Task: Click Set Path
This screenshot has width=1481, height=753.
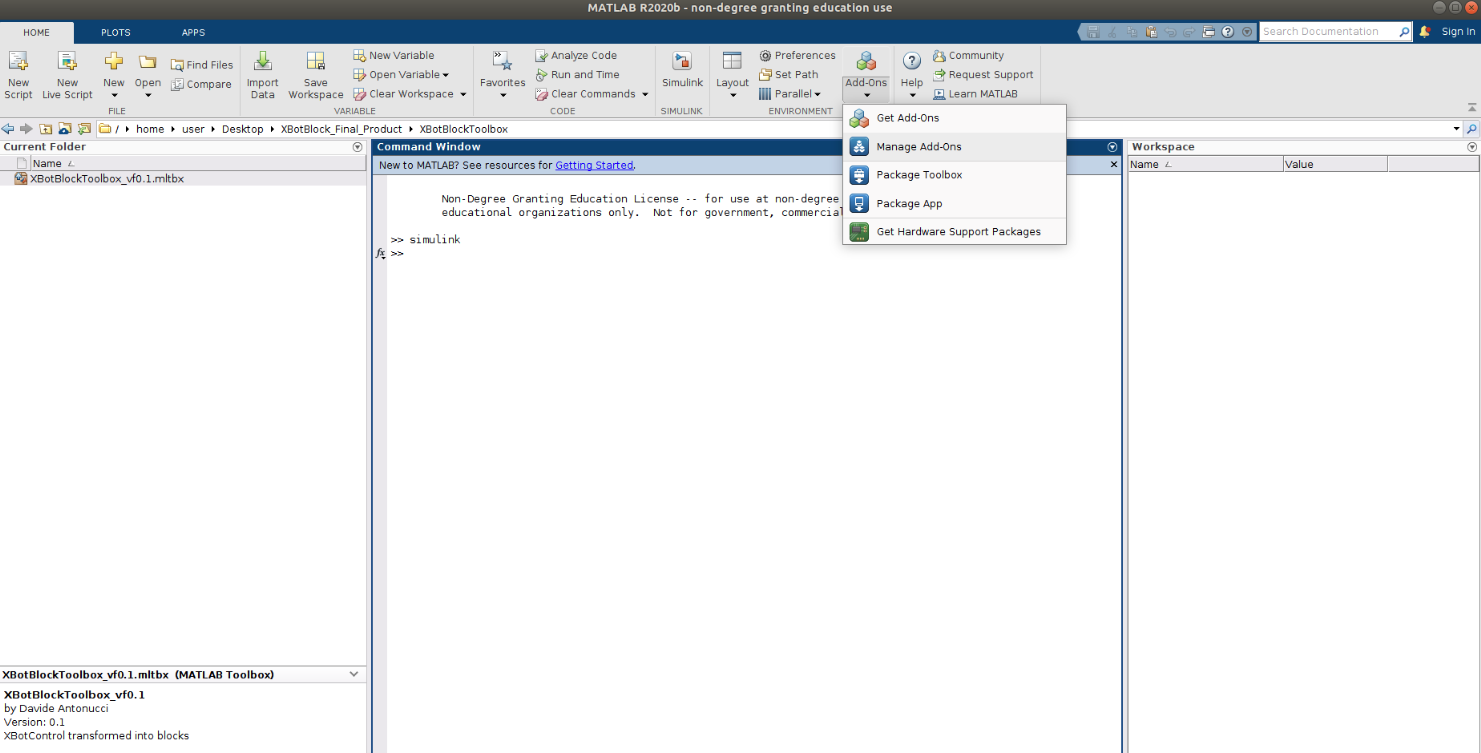Action: click(x=789, y=75)
